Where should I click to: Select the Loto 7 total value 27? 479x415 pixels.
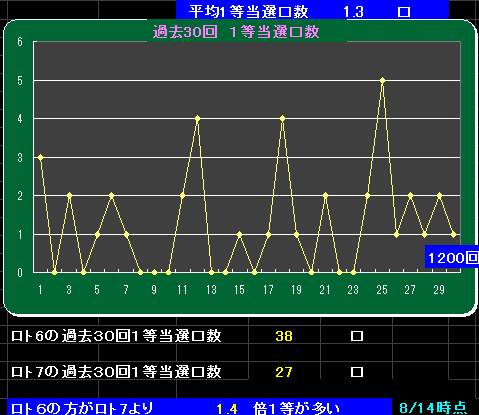(284, 372)
